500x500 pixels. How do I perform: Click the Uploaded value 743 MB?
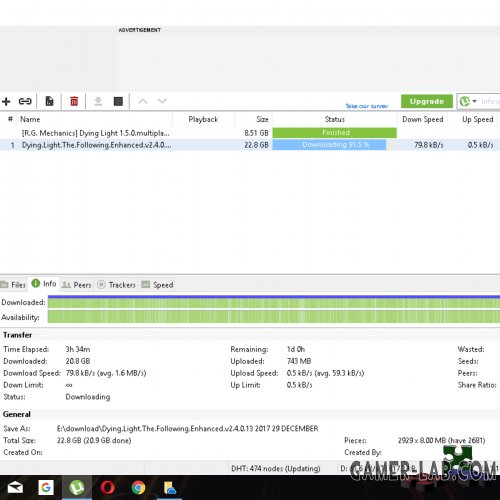click(299, 361)
